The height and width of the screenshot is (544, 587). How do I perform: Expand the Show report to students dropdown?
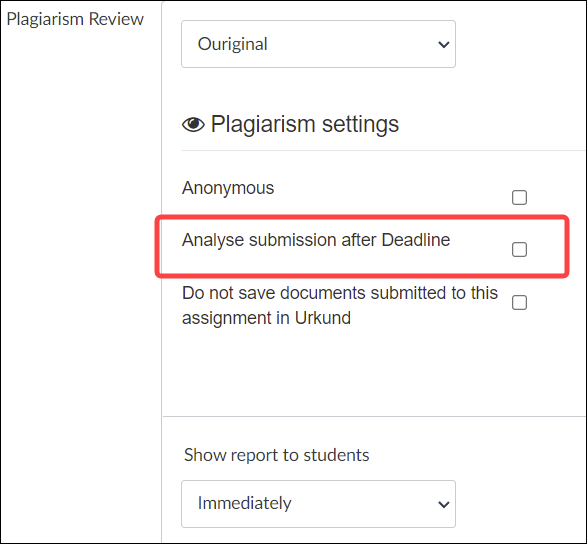(318, 504)
